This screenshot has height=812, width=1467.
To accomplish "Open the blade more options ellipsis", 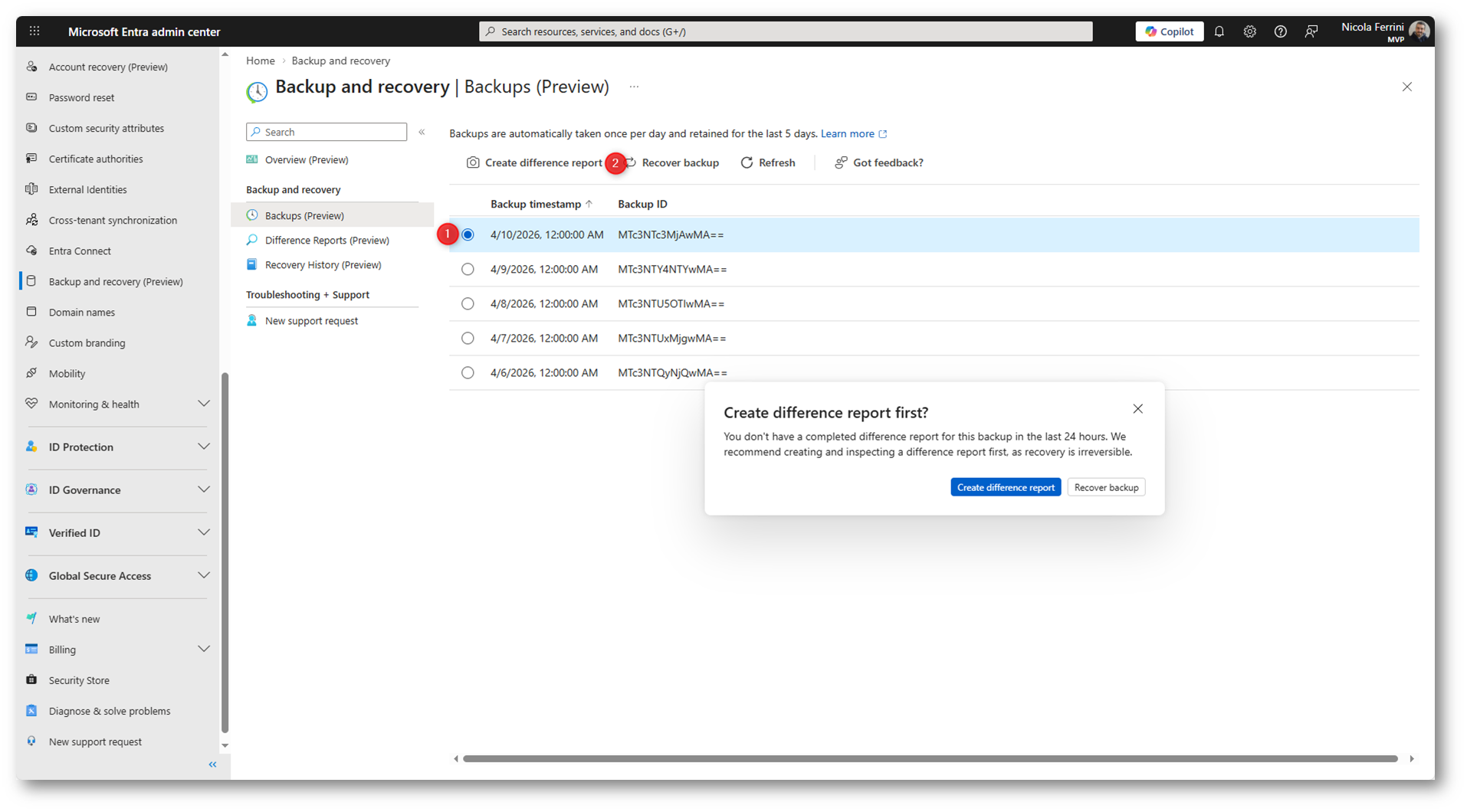I will [634, 87].
